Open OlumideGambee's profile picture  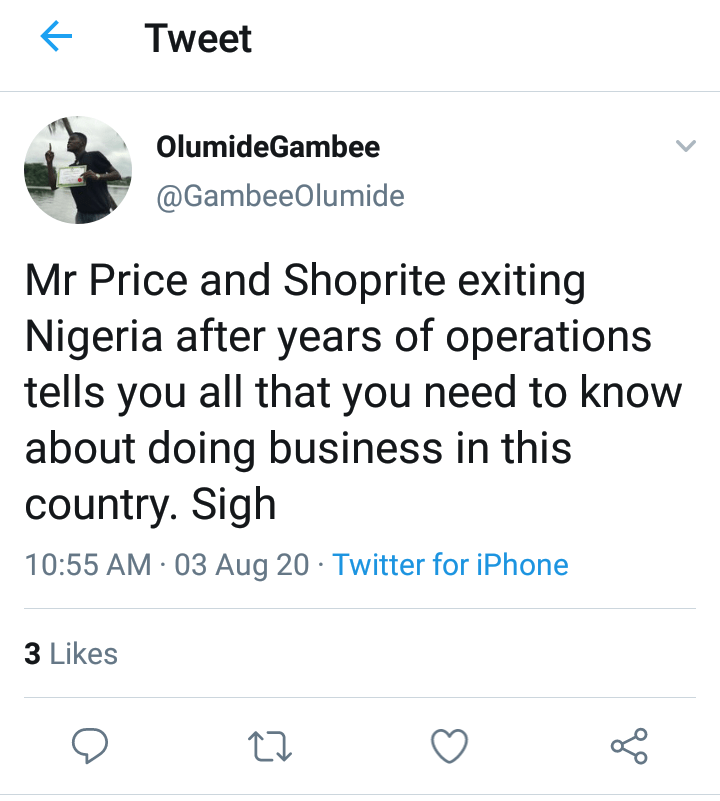[x=78, y=170]
